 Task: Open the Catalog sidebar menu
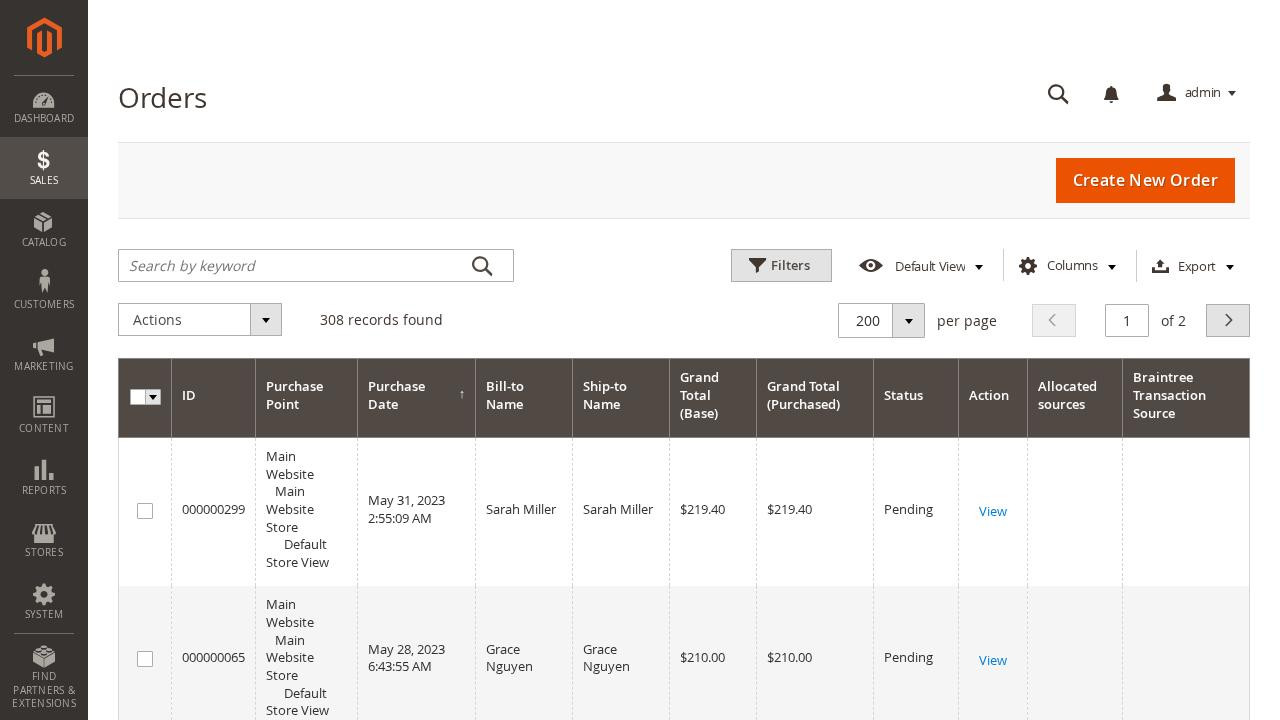[44, 230]
